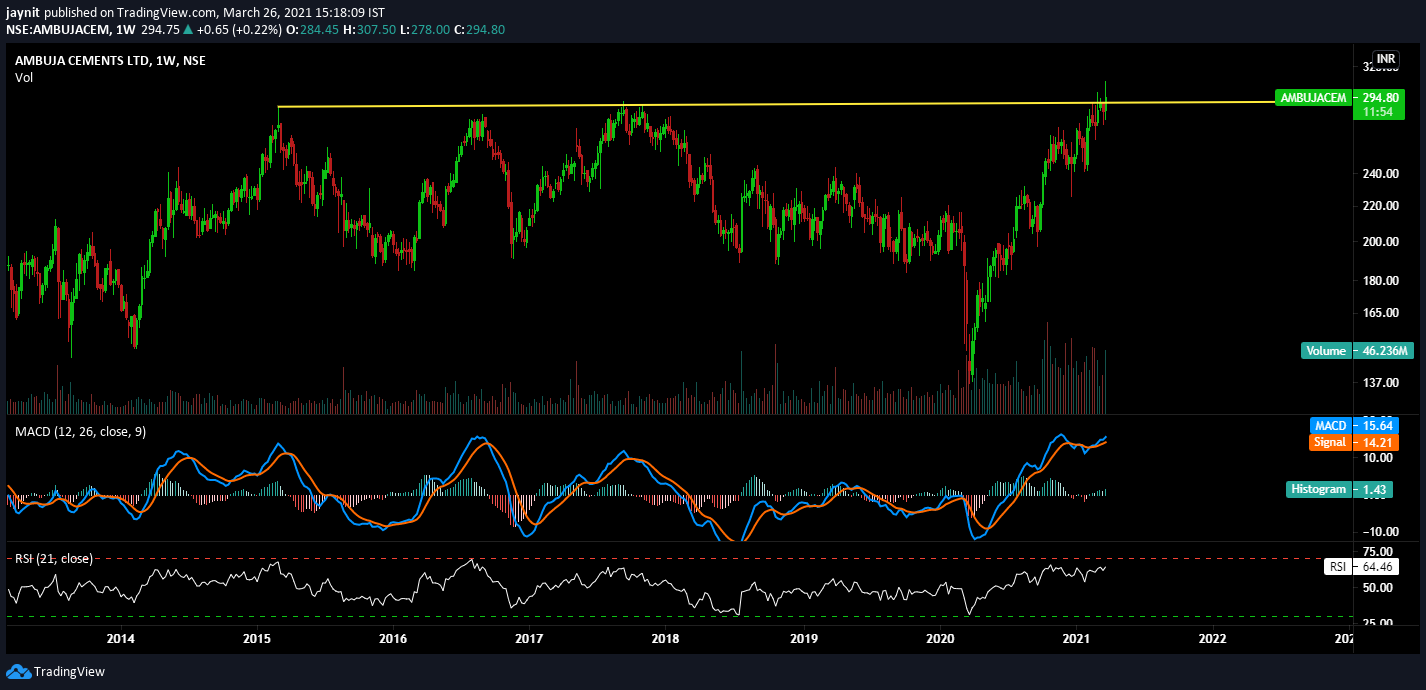This screenshot has height=690, width=1426.
Task: Select the MACD (12, 26, close, 9) legend
Action: tap(81, 431)
